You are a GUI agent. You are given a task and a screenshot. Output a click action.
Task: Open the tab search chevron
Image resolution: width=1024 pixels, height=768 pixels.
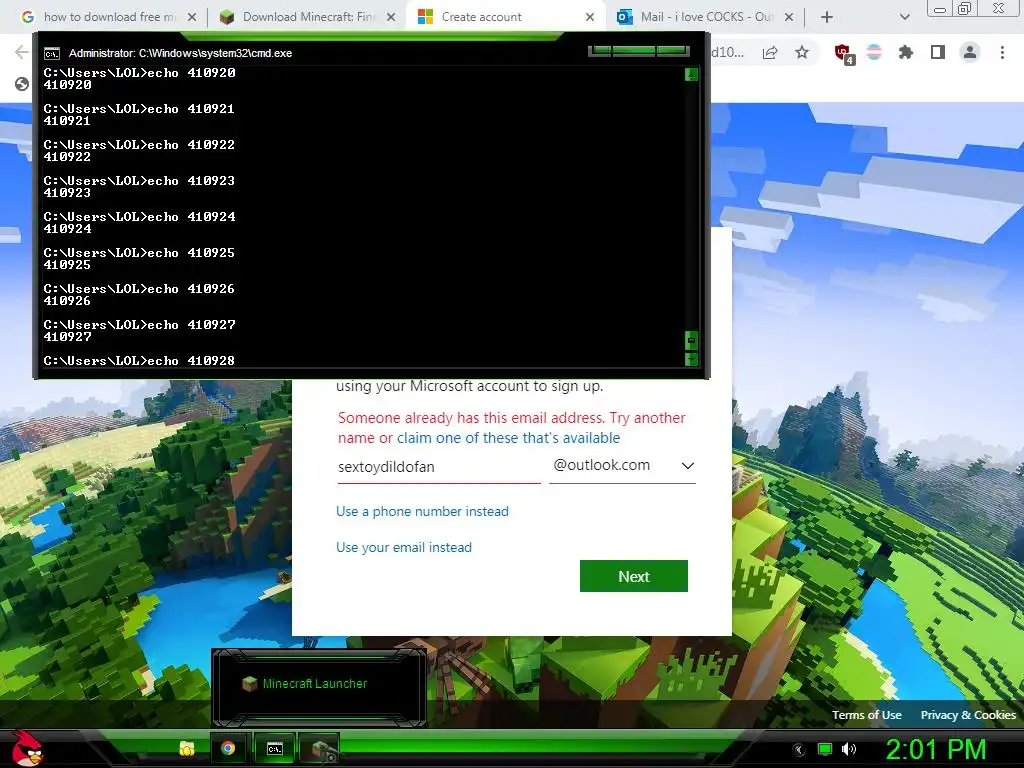[x=904, y=17]
